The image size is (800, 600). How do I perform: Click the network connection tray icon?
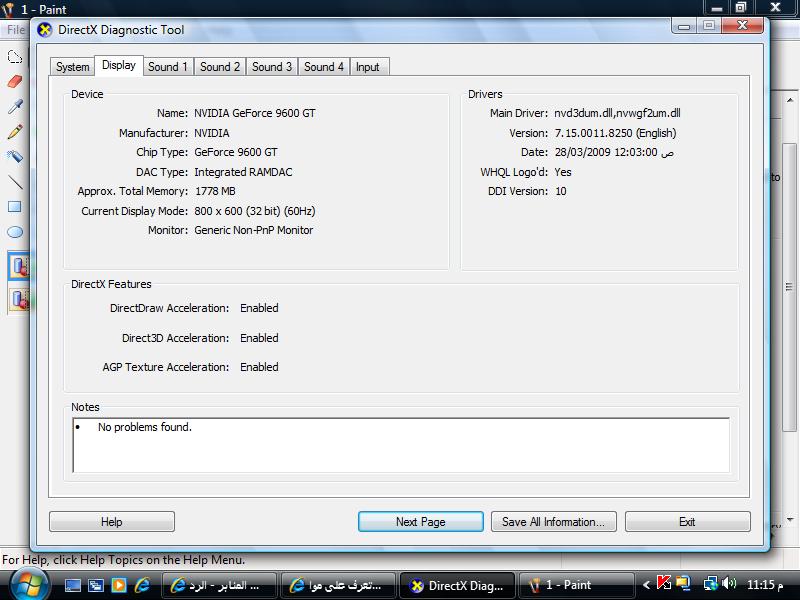pyautogui.click(x=710, y=583)
